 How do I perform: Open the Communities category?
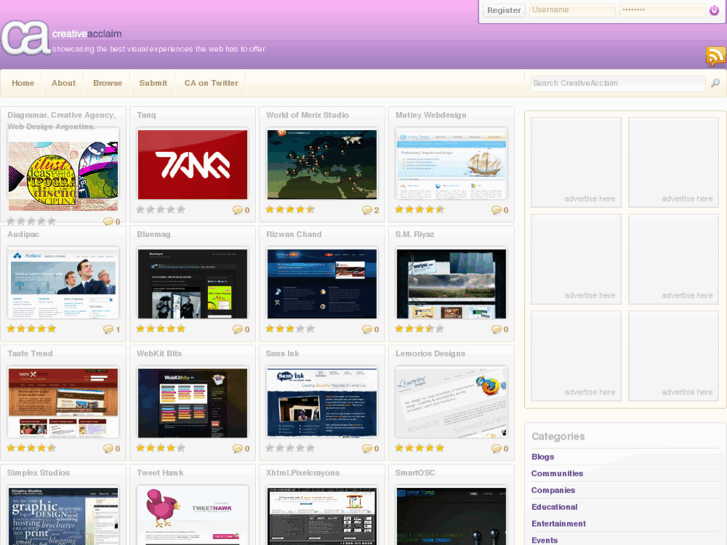click(557, 474)
